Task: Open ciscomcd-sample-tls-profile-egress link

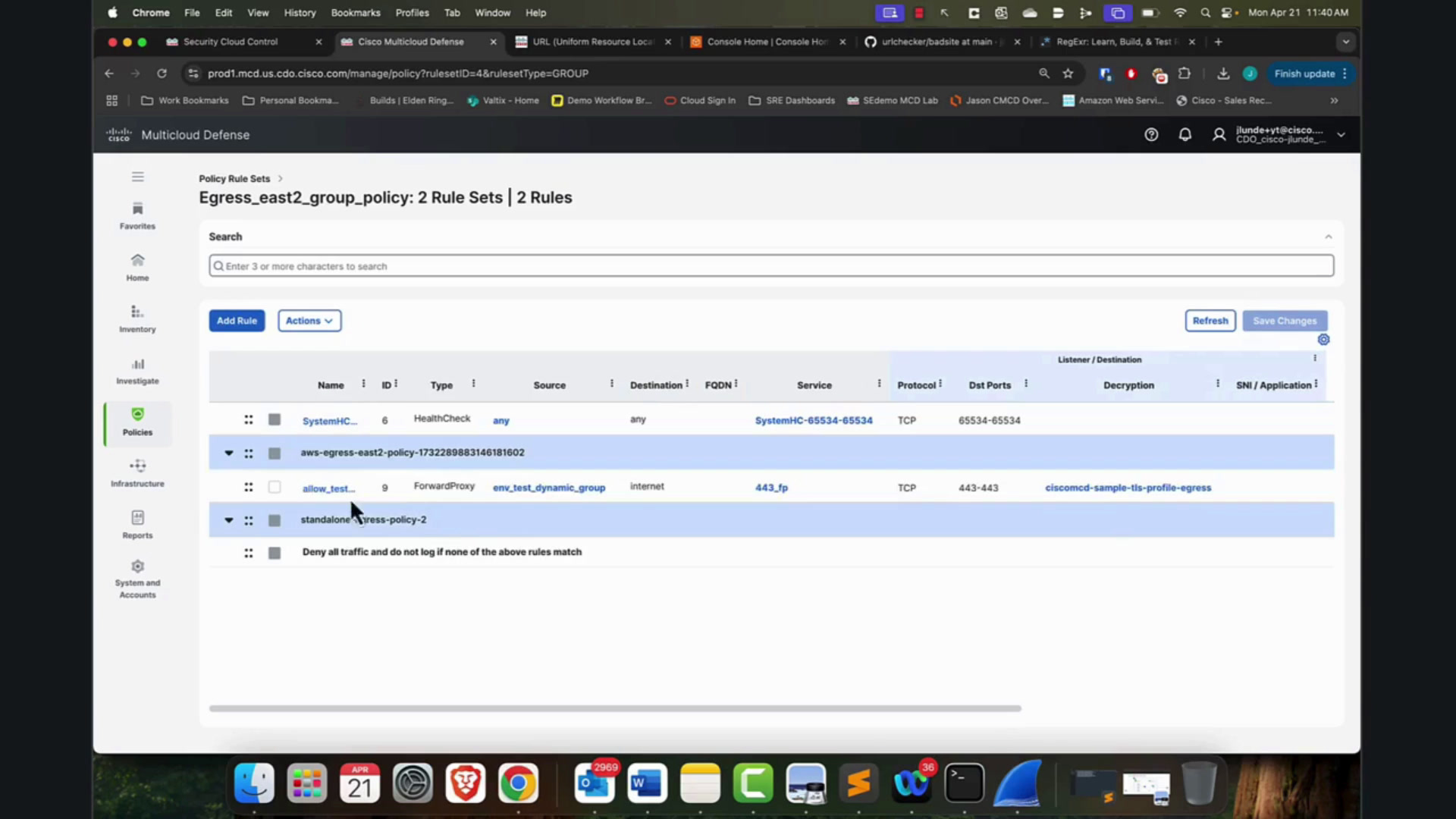Action: pos(1128,488)
